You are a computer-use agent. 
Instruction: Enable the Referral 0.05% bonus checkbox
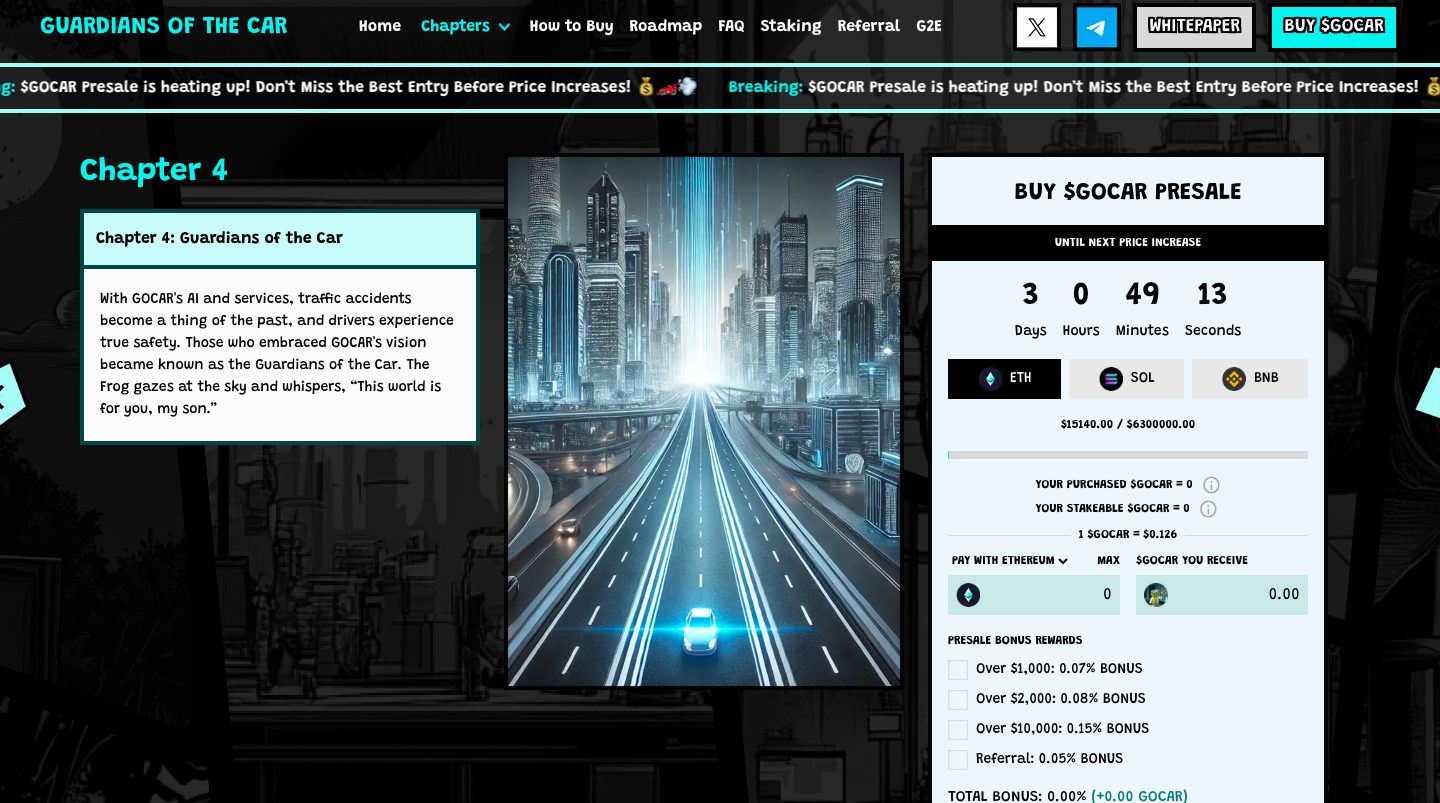pyautogui.click(x=958, y=759)
